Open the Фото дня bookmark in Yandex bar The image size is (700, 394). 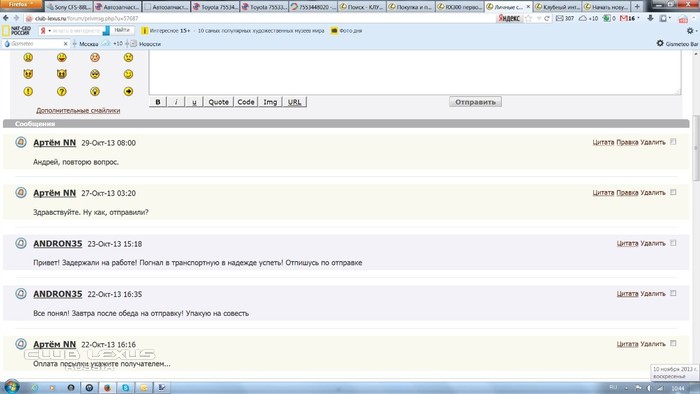click(346, 31)
